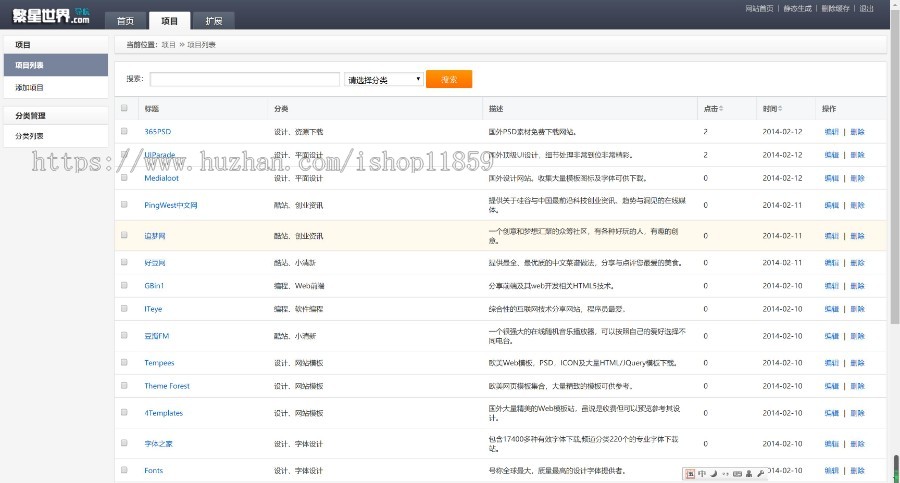This screenshot has width=900, height=483.
Task: Click the moon icon in IME toolbar
Action: click(713, 474)
